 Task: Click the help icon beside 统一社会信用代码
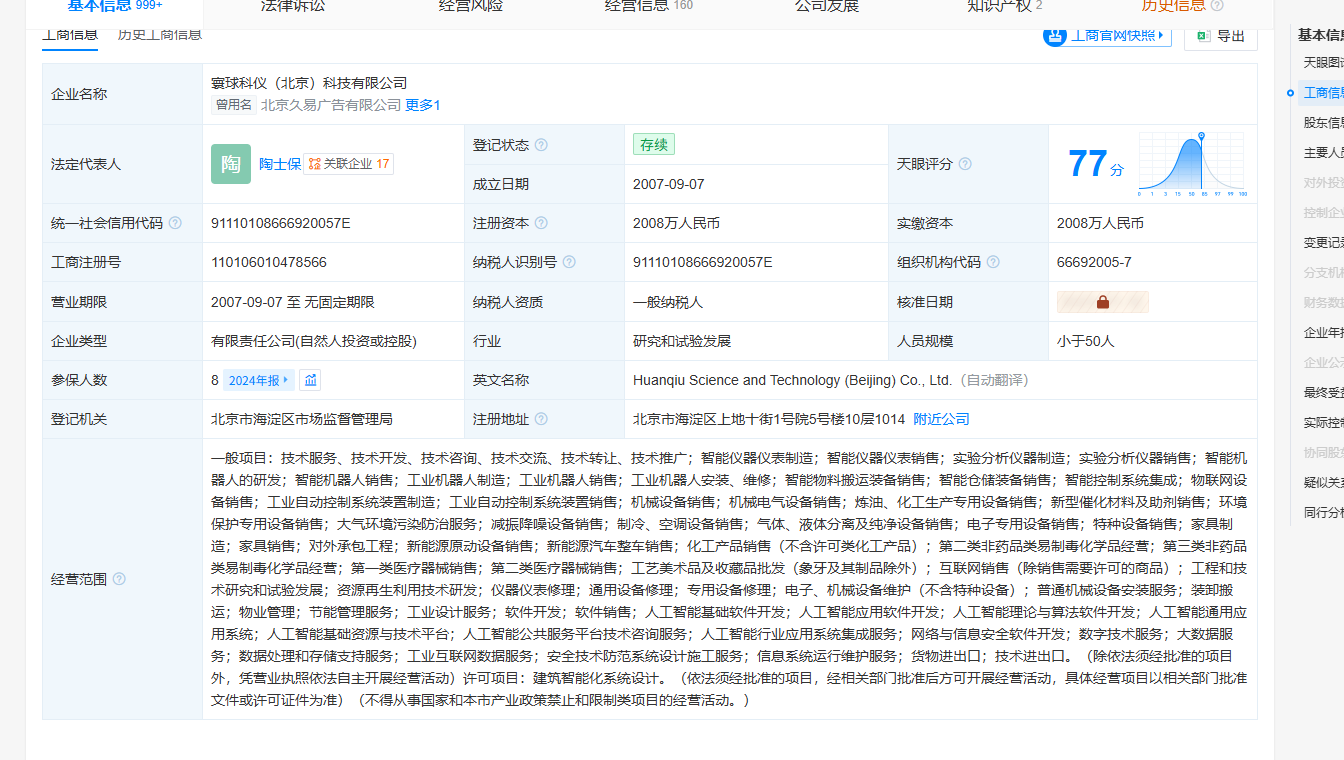[175, 223]
